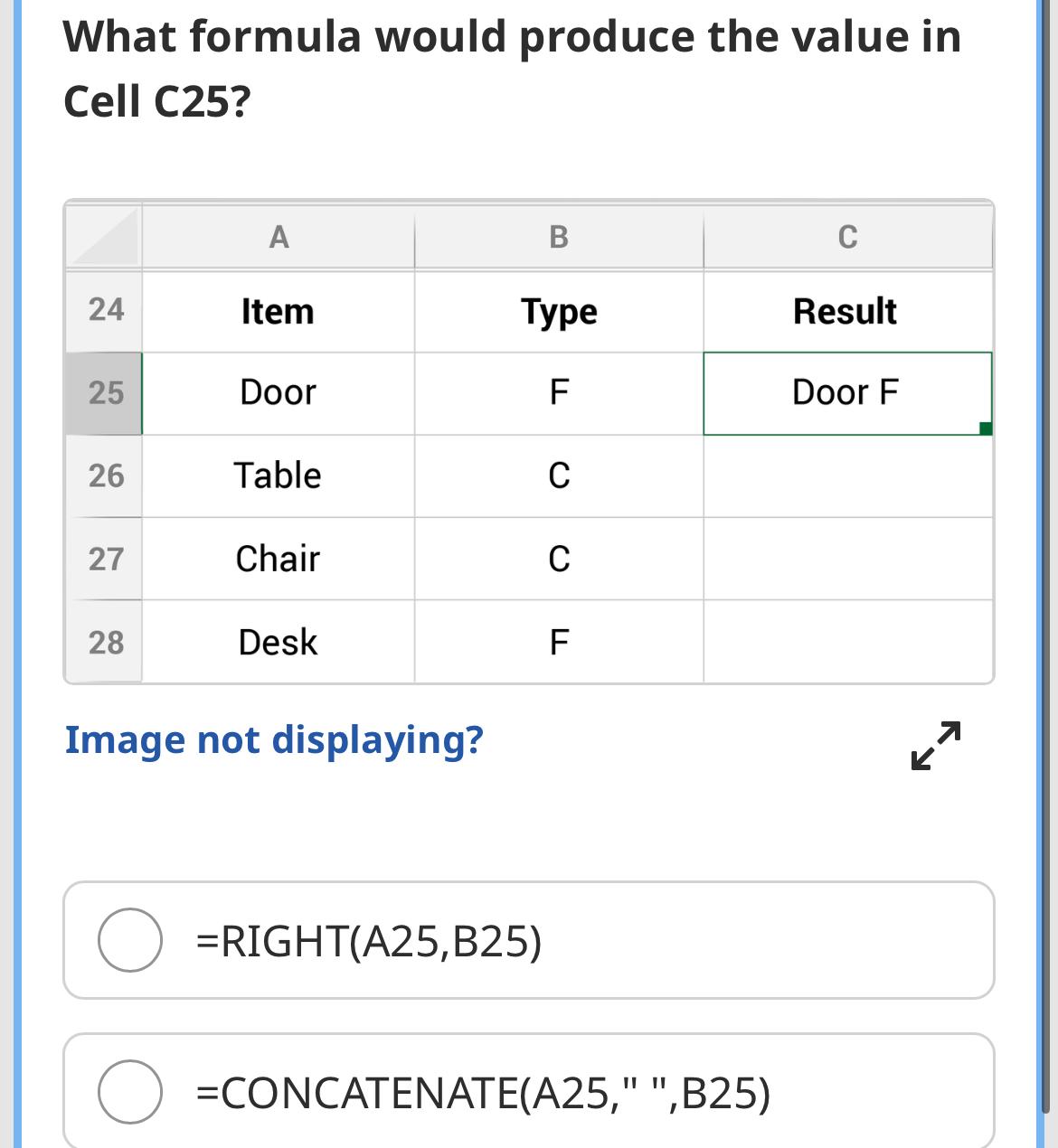Viewport: 1058px width, 1148px height.
Task: Select row 24 header
Action: click(105, 310)
